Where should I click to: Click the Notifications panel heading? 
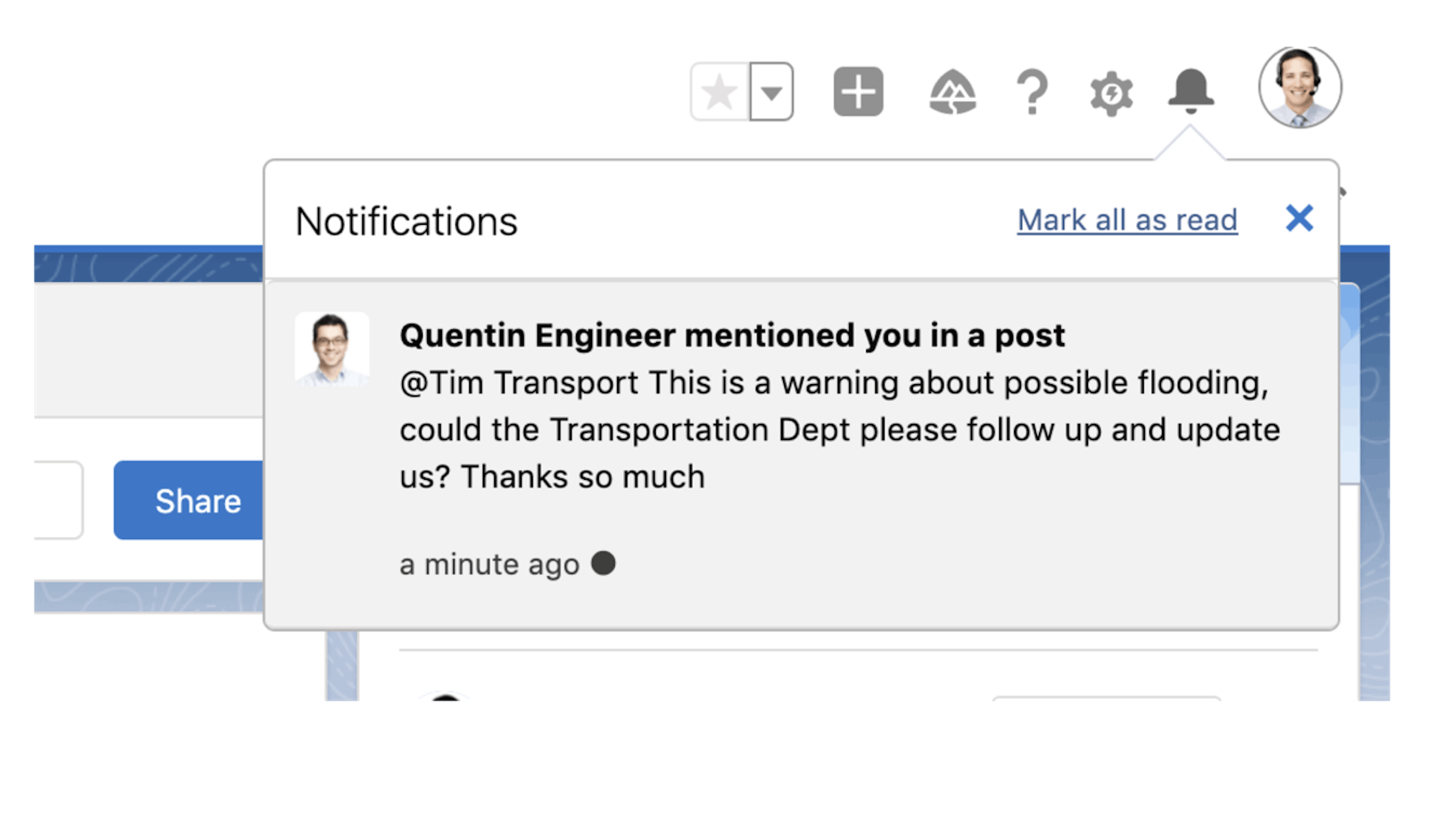[407, 221]
